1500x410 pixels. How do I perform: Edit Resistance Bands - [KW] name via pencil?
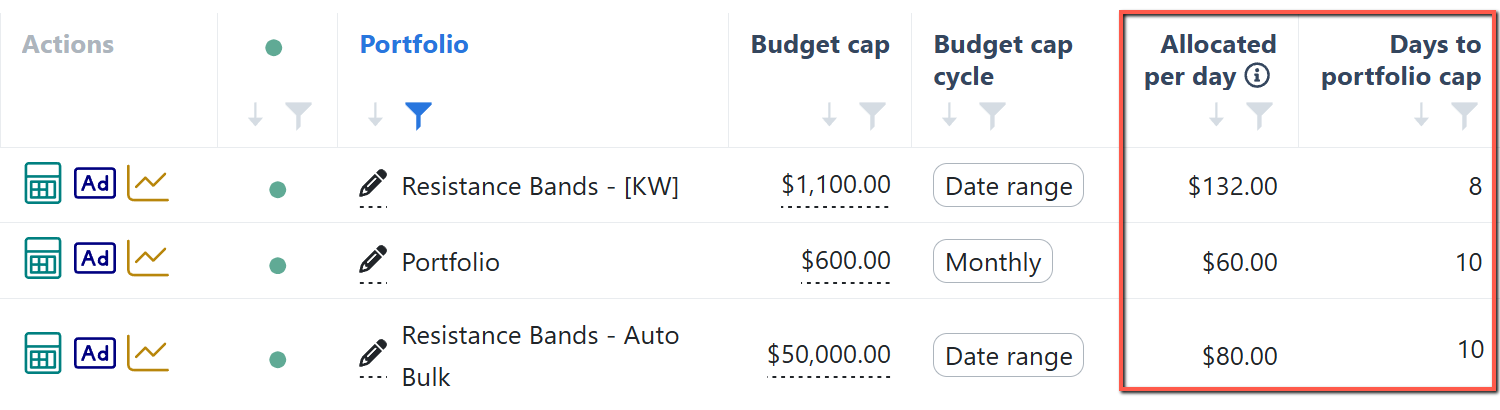click(372, 185)
